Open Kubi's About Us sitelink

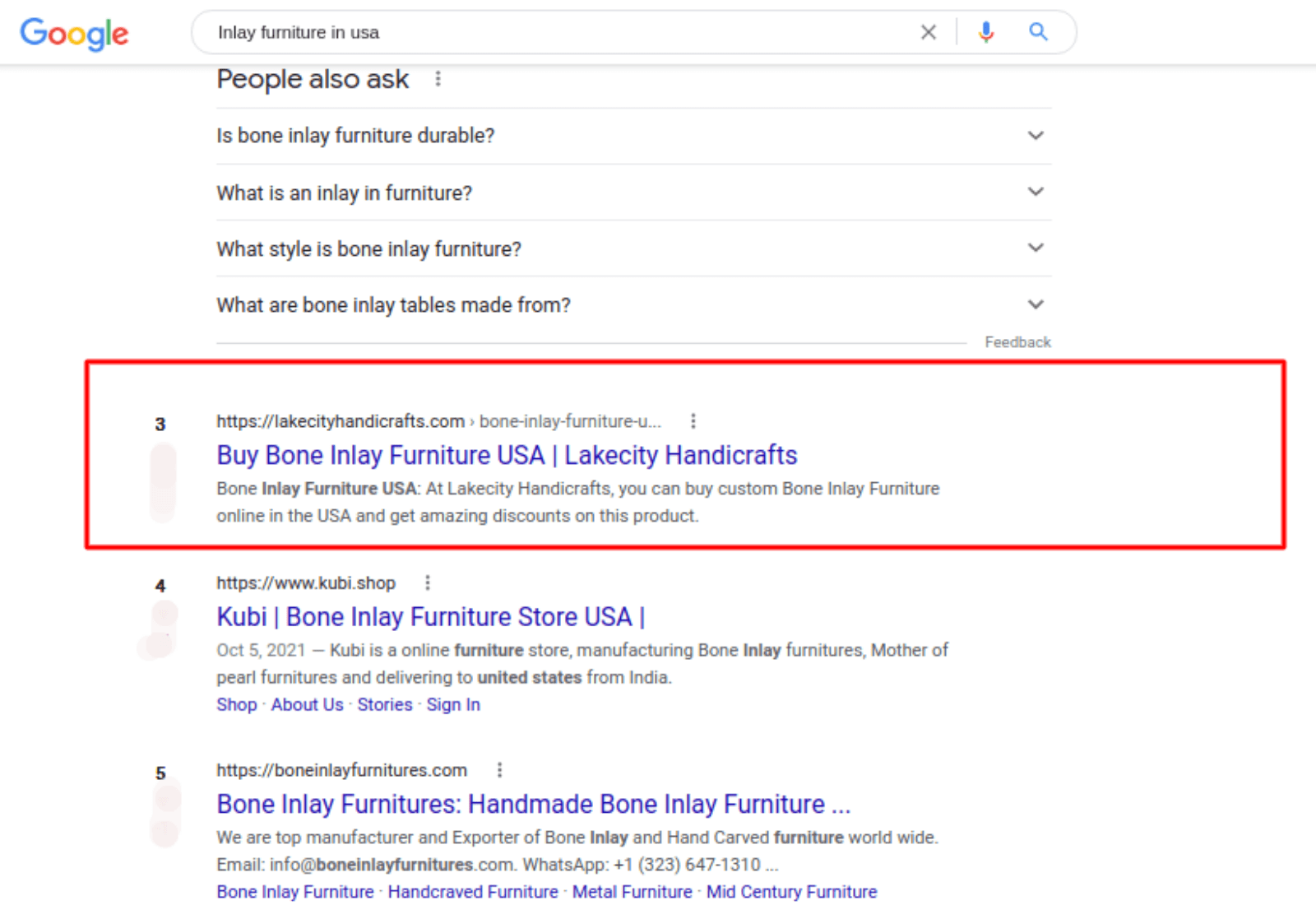307,705
